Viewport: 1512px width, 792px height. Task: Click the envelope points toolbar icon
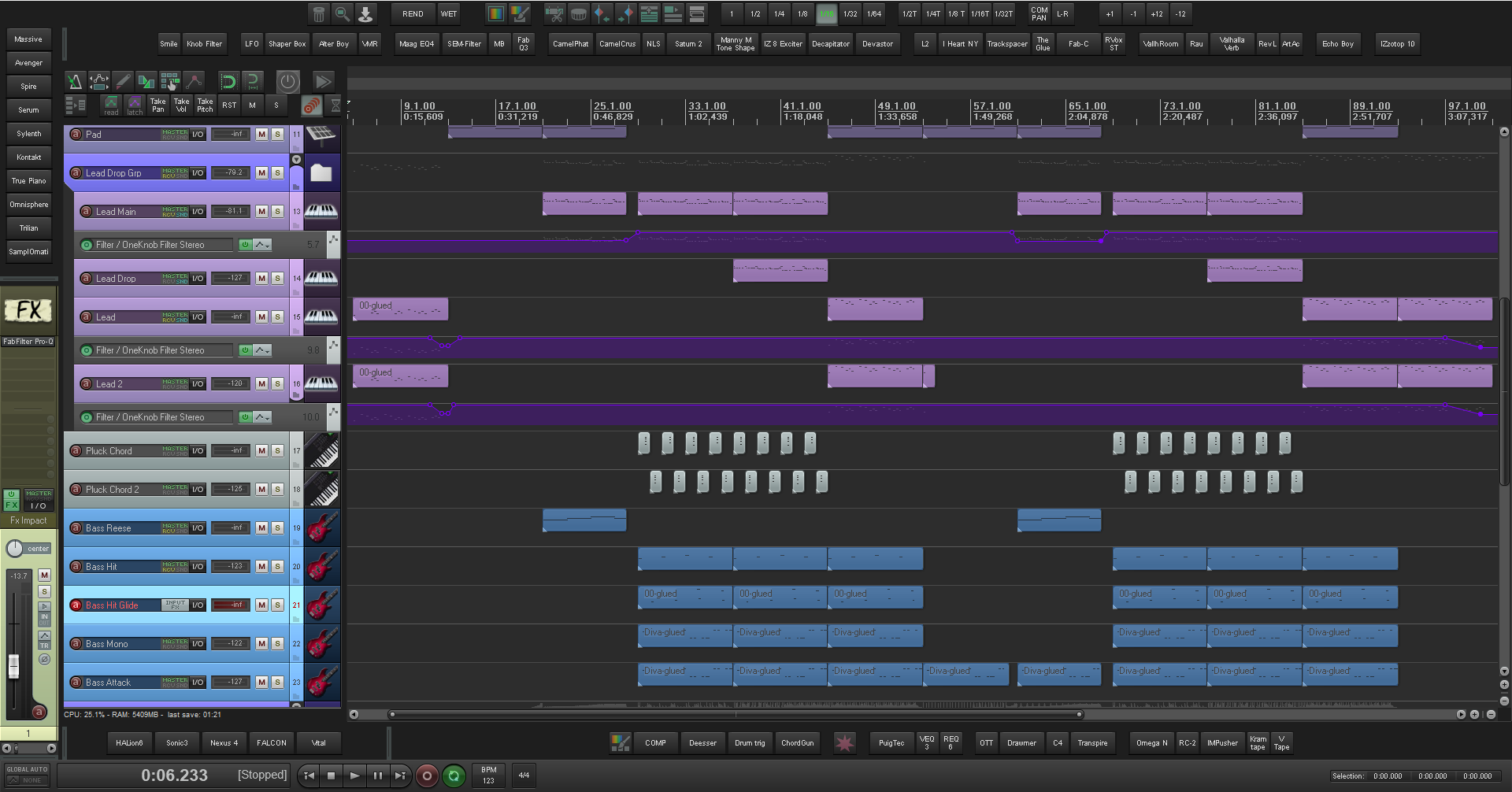point(98,81)
